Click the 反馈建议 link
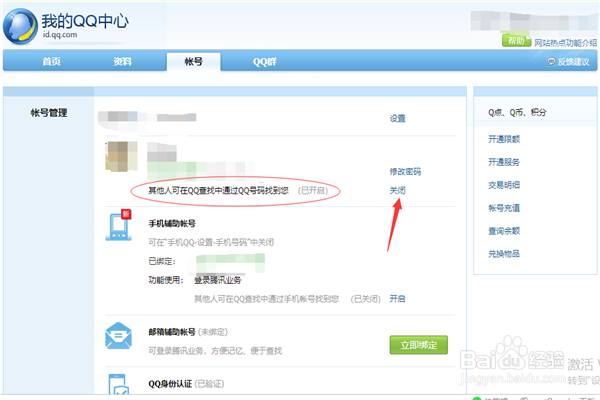This screenshot has width=600, height=400. 573,62
